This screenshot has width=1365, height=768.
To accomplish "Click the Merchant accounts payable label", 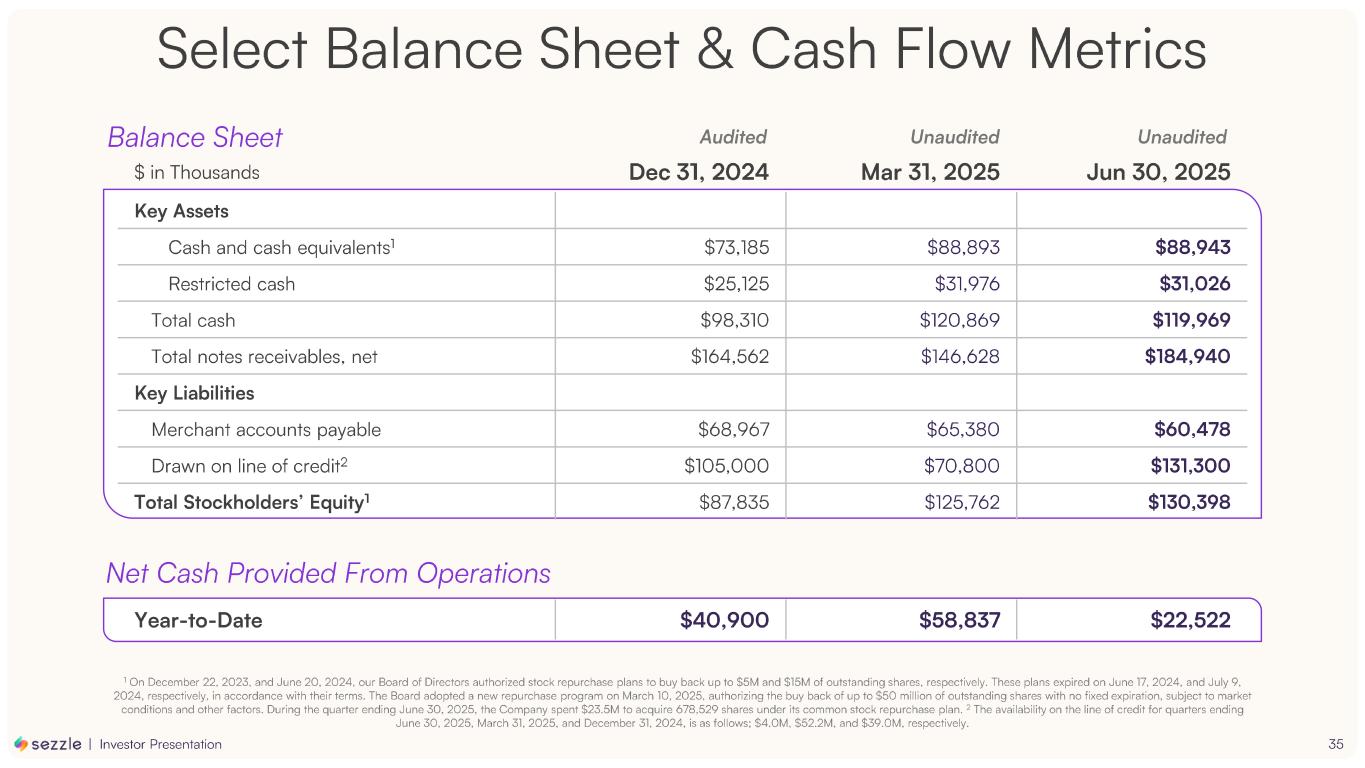I will (x=266, y=430).
